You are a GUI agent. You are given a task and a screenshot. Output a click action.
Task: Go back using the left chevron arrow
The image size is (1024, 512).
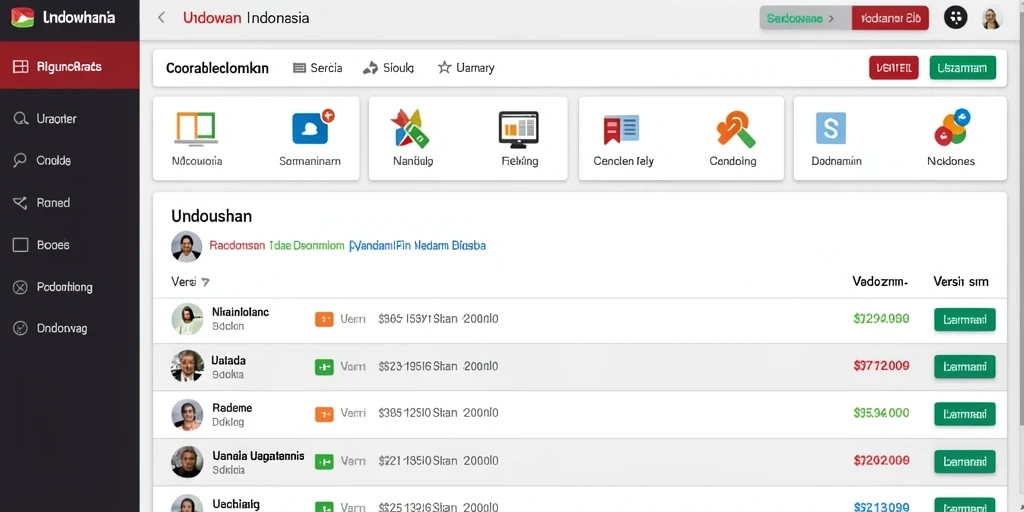click(161, 18)
